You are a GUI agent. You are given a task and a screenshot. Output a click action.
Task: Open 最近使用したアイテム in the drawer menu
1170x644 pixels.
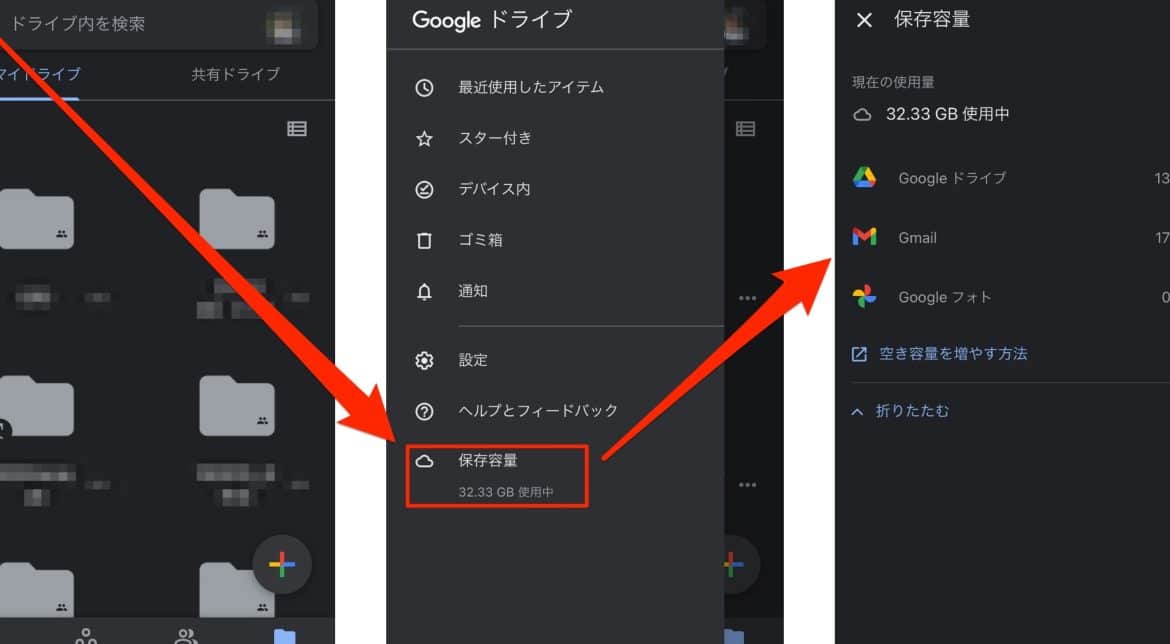click(530, 87)
